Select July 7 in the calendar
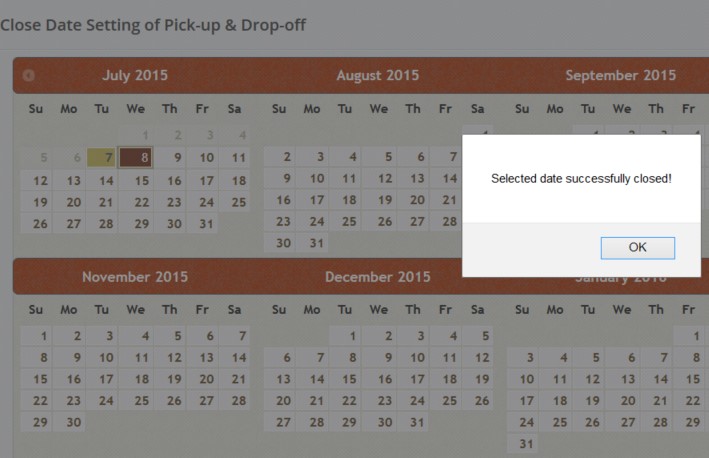709x458 pixels. (102, 157)
